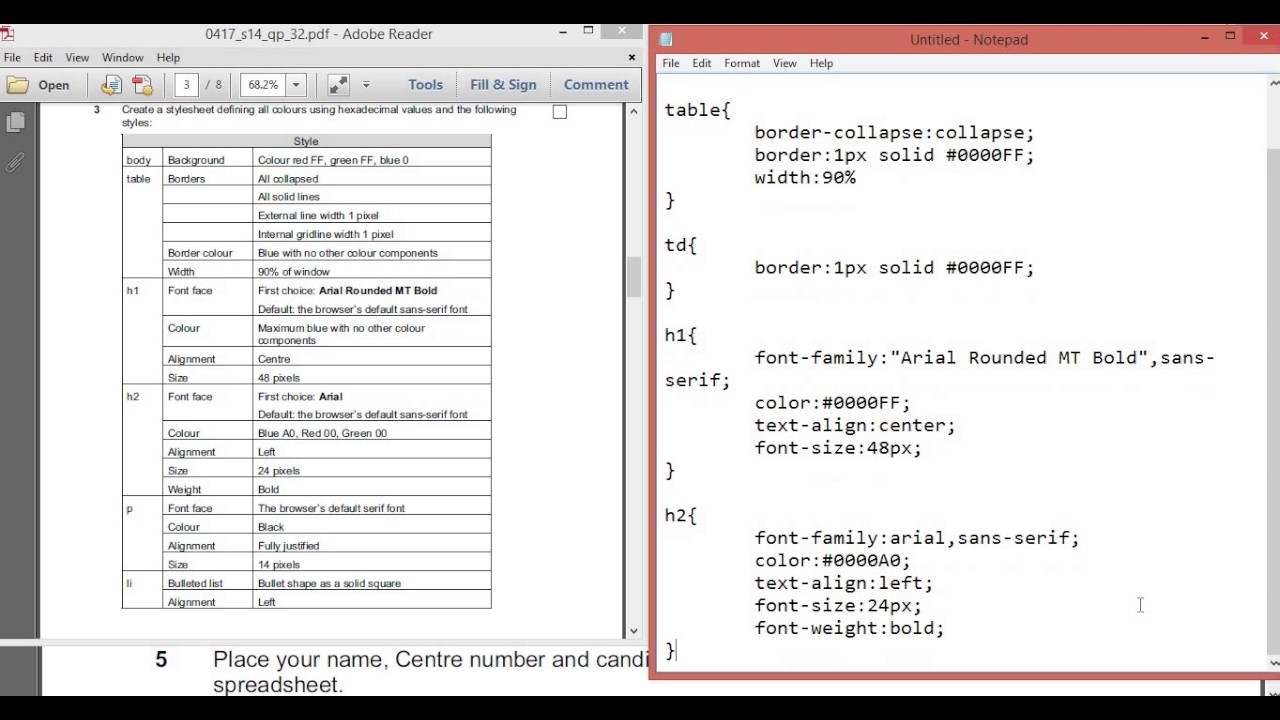Click the 'Style' header in PDF table
1280x720 pixels.
306,142
